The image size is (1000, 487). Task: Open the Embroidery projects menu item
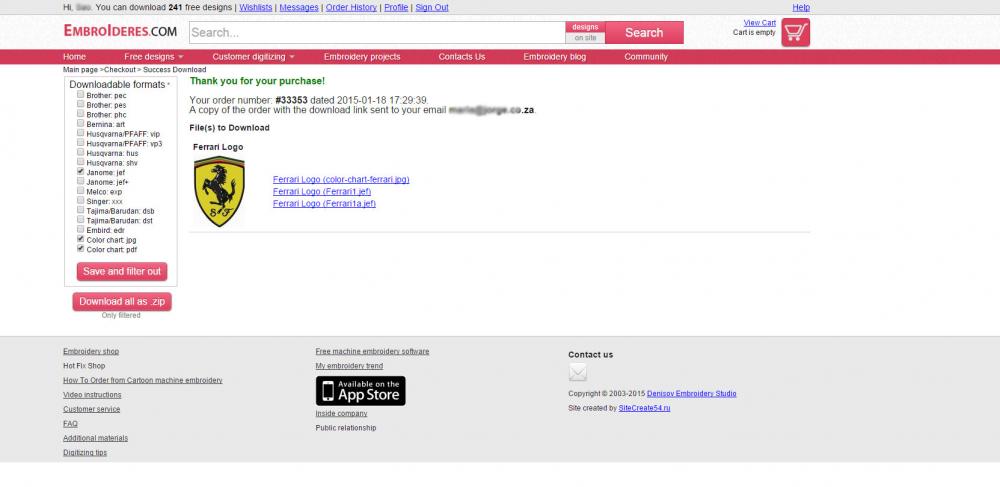362,57
